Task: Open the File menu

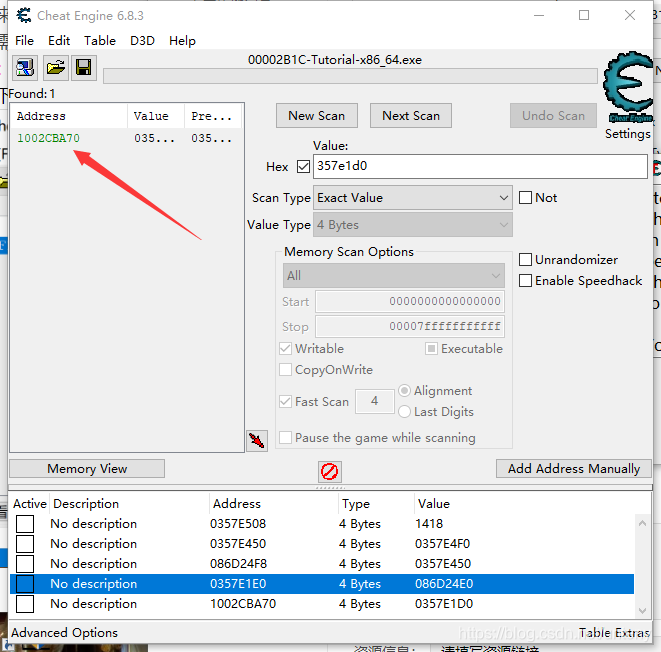Action: (24, 41)
